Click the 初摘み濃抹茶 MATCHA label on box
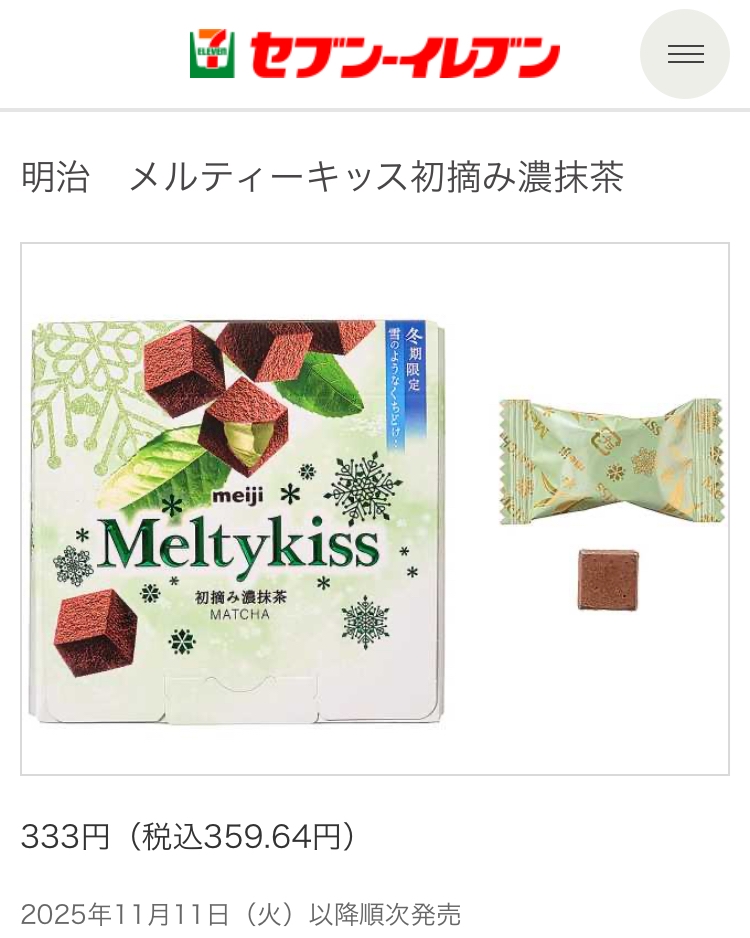750x938 pixels. pyautogui.click(x=240, y=605)
